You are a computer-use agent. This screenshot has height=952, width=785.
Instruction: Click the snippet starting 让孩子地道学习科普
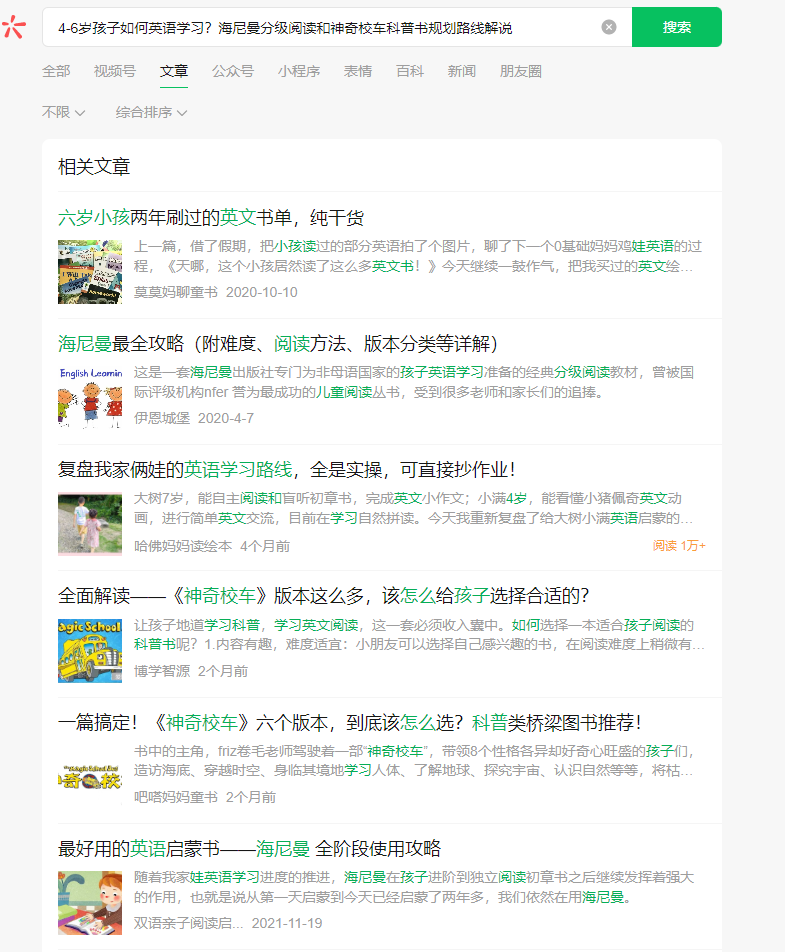(419, 634)
